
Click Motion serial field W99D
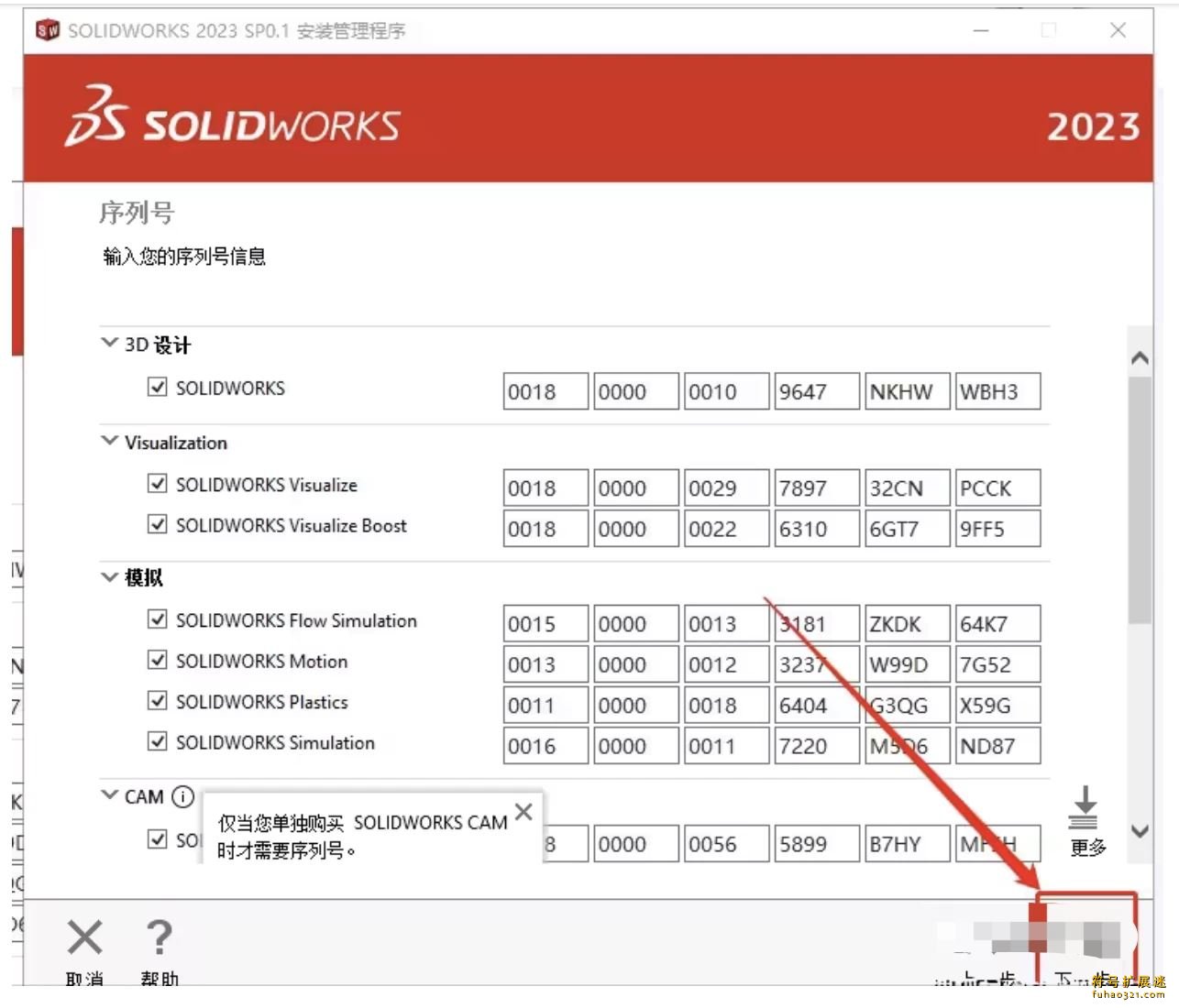(908, 664)
